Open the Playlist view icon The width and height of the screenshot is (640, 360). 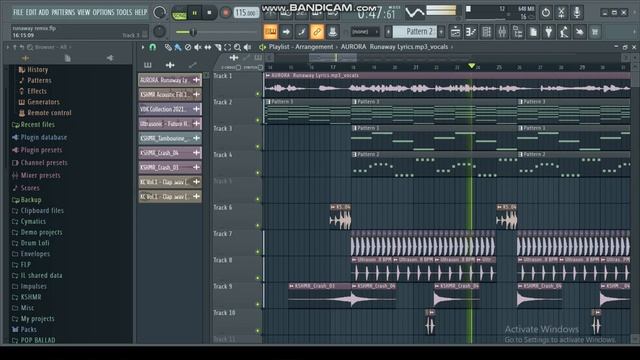pos(456,32)
